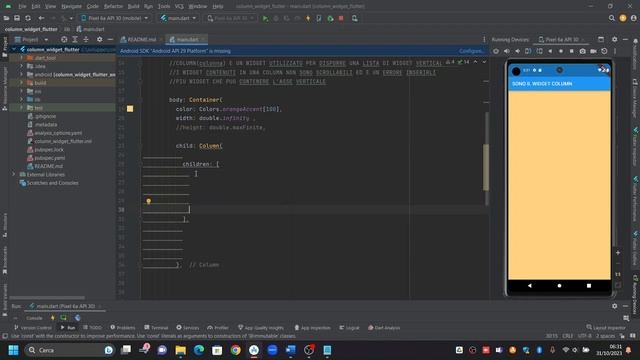Open the Navigate menu

(71, 6)
